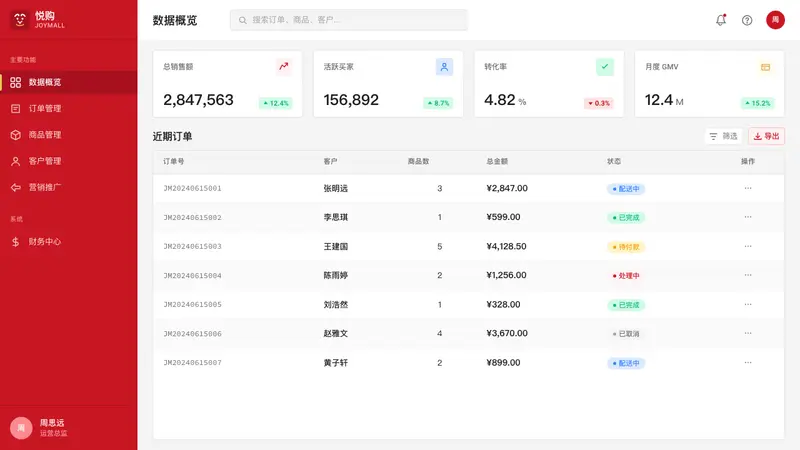
Task: Click the 0.3% decline badge on conversion rate
Action: (598, 103)
